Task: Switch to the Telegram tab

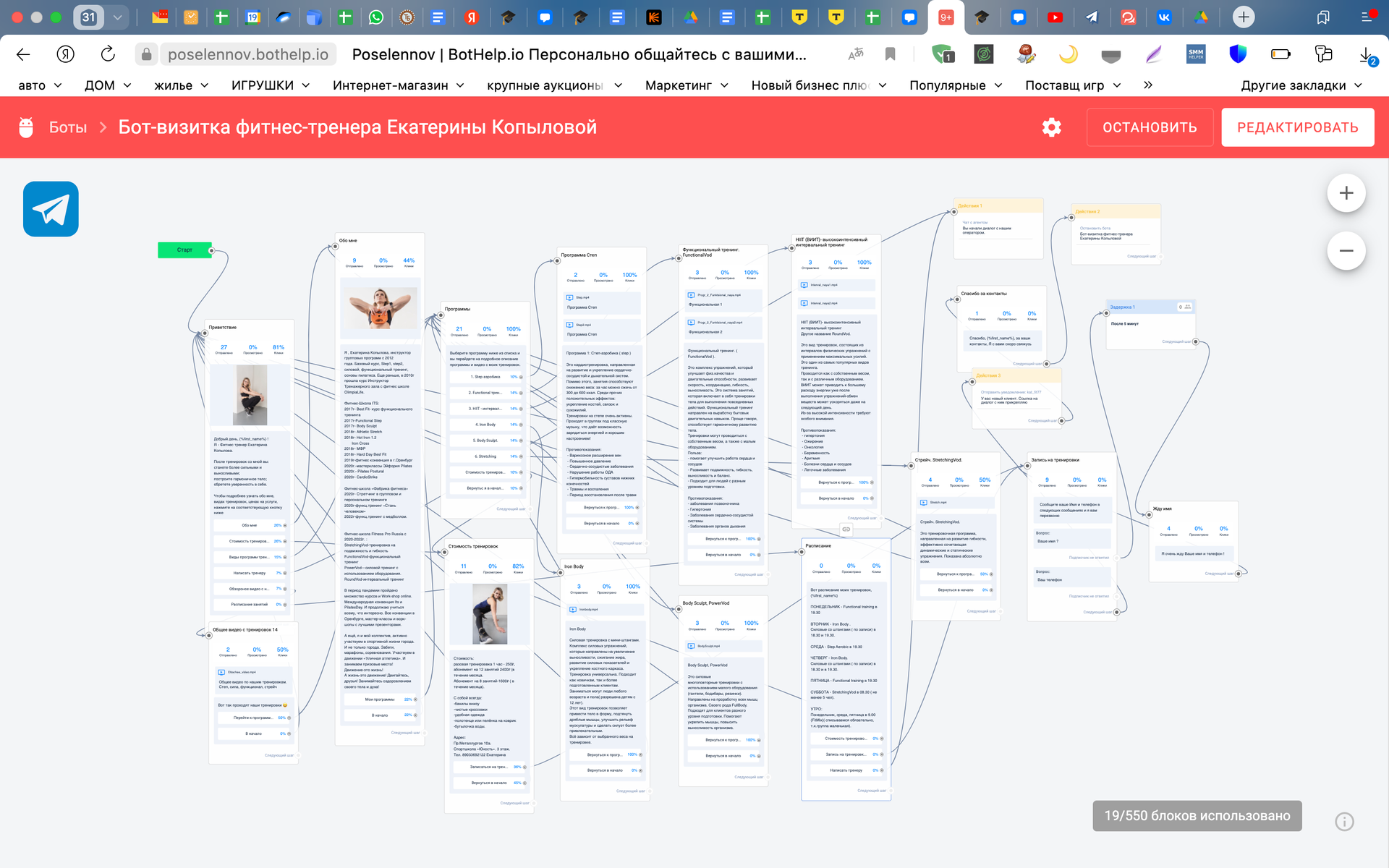Action: pos(1091,17)
